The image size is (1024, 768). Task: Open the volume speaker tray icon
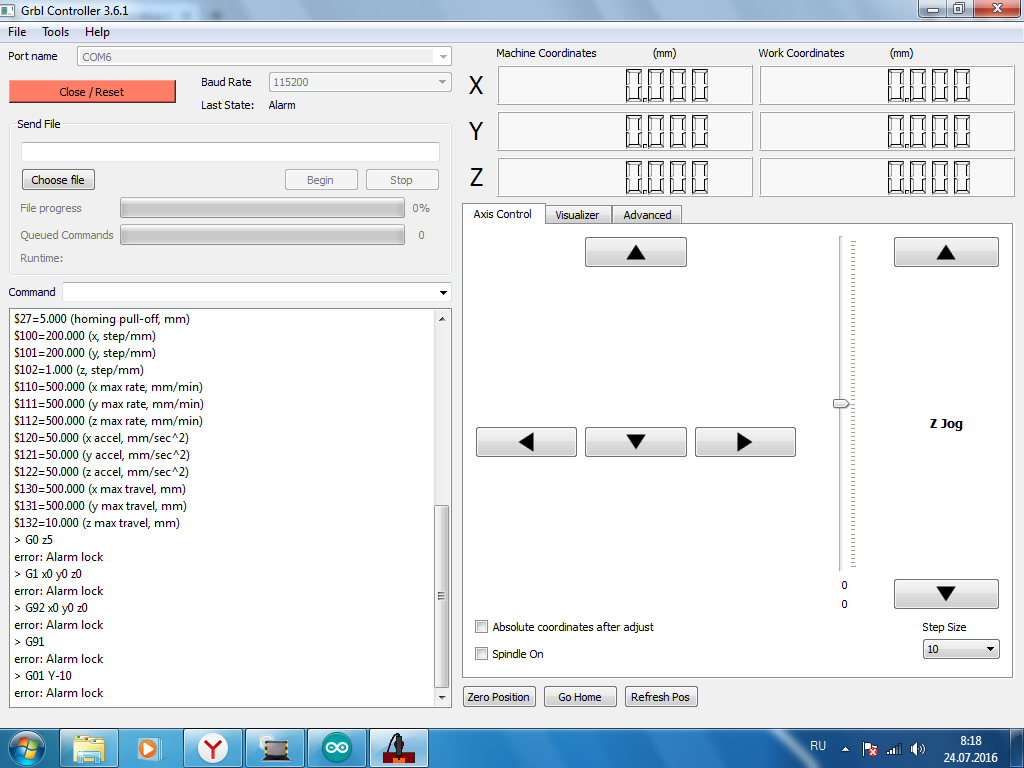918,749
